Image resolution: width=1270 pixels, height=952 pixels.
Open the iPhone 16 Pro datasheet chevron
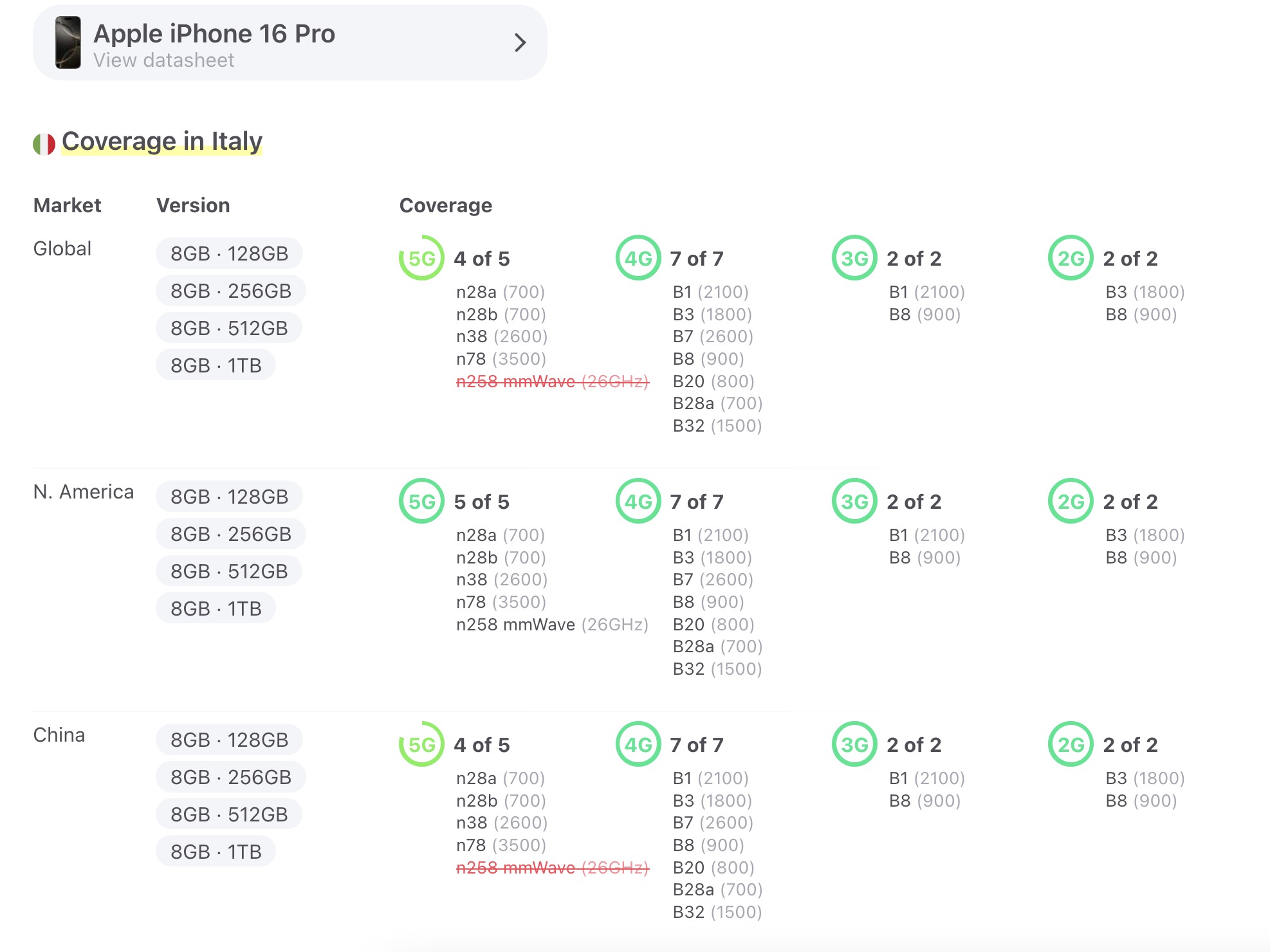[520, 42]
